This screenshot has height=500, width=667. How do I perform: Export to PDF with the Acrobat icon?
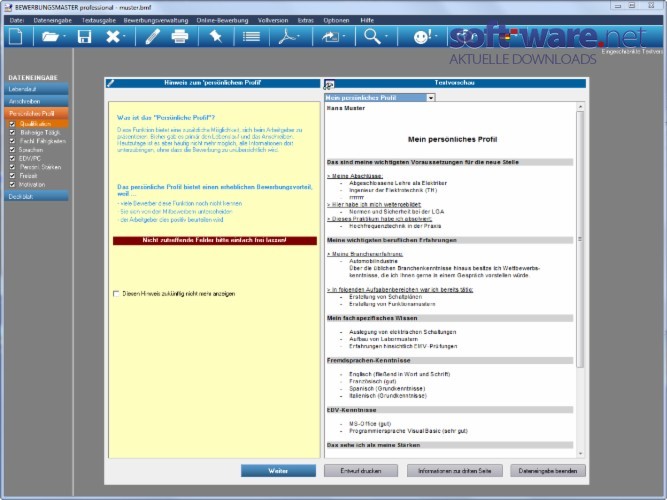[x=287, y=37]
